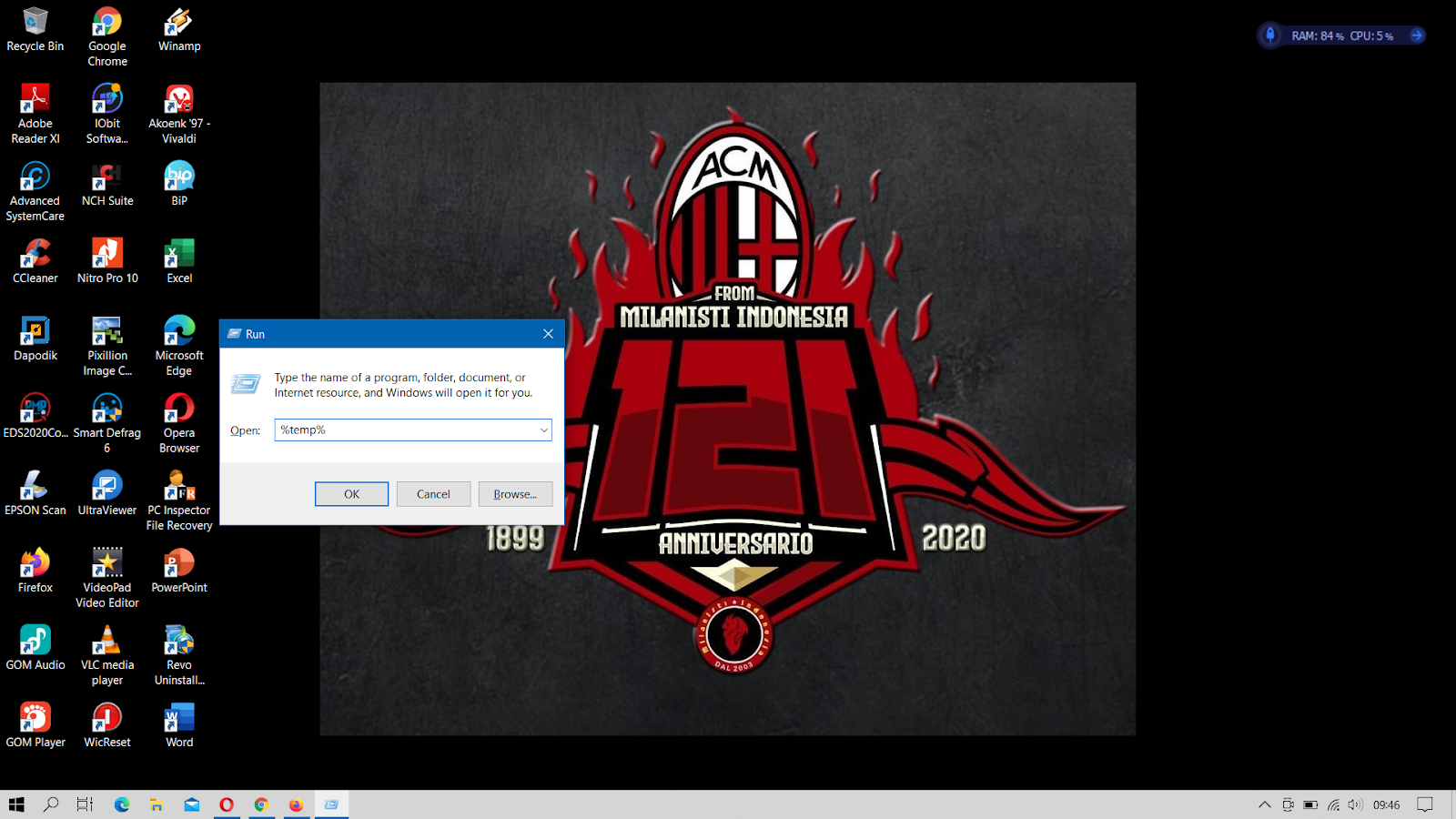Select the PowerPoint desktop shortcut
This screenshot has height=819, width=1456.
pos(179,571)
